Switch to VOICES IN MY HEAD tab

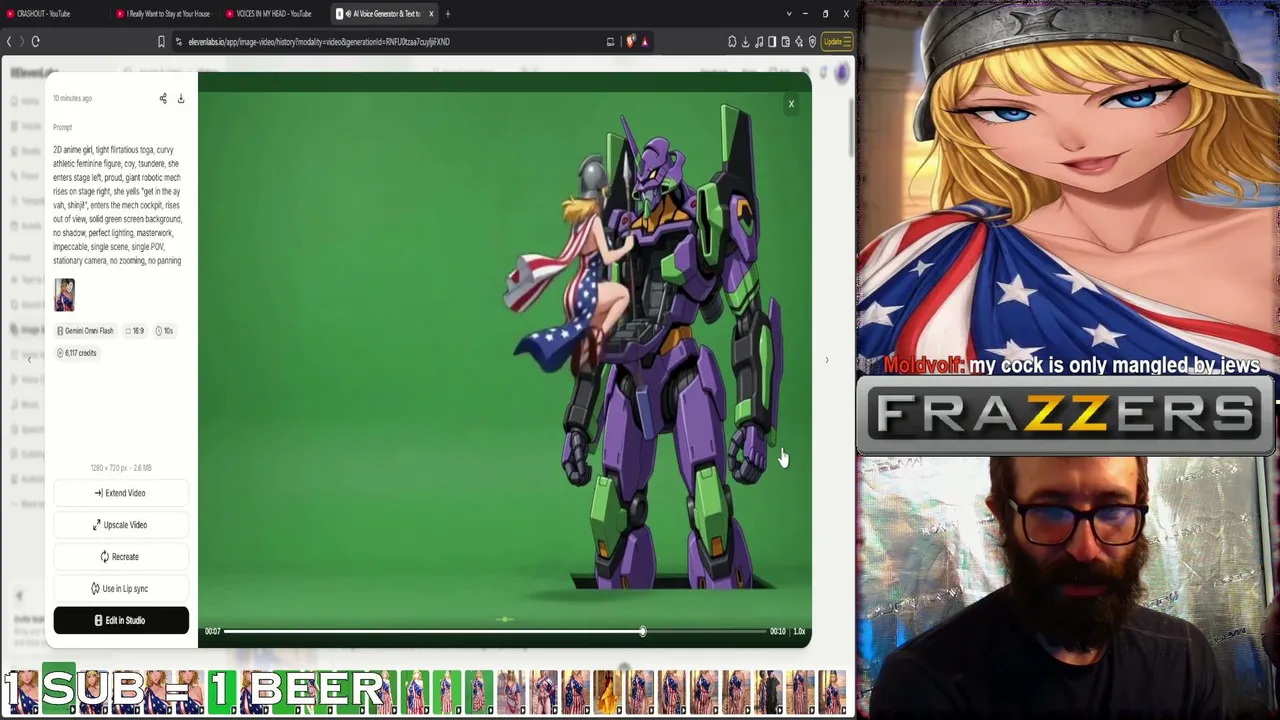pyautogui.click(x=274, y=14)
